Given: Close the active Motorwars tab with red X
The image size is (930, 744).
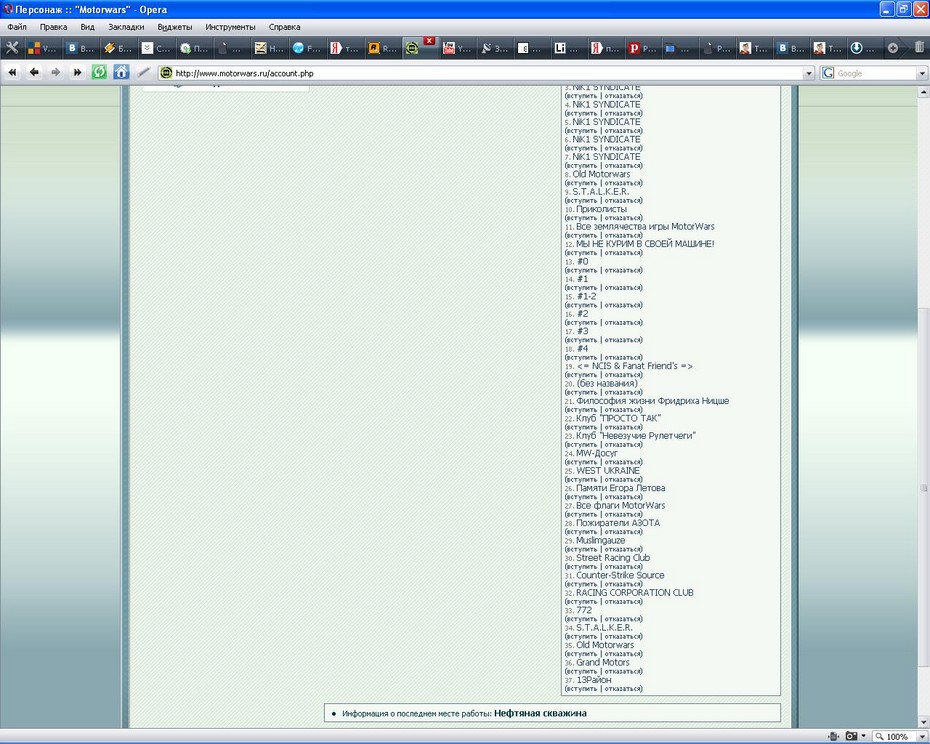Looking at the screenshot, I should [x=429, y=41].
